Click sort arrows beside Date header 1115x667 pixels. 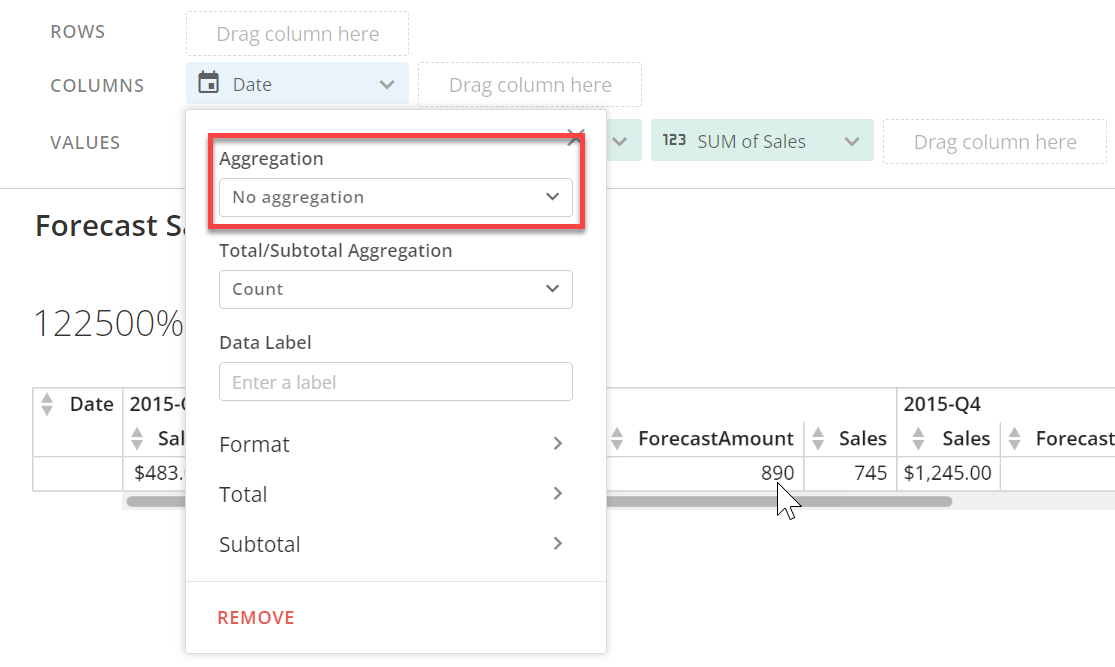click(47, 404)
